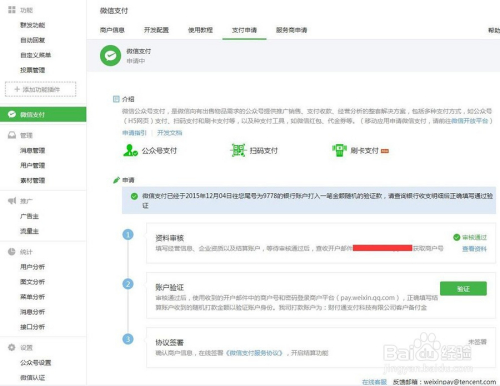Click the 推广 megaphone icon
This screenshot has width=500, height=386.
[x=12, y=201]
